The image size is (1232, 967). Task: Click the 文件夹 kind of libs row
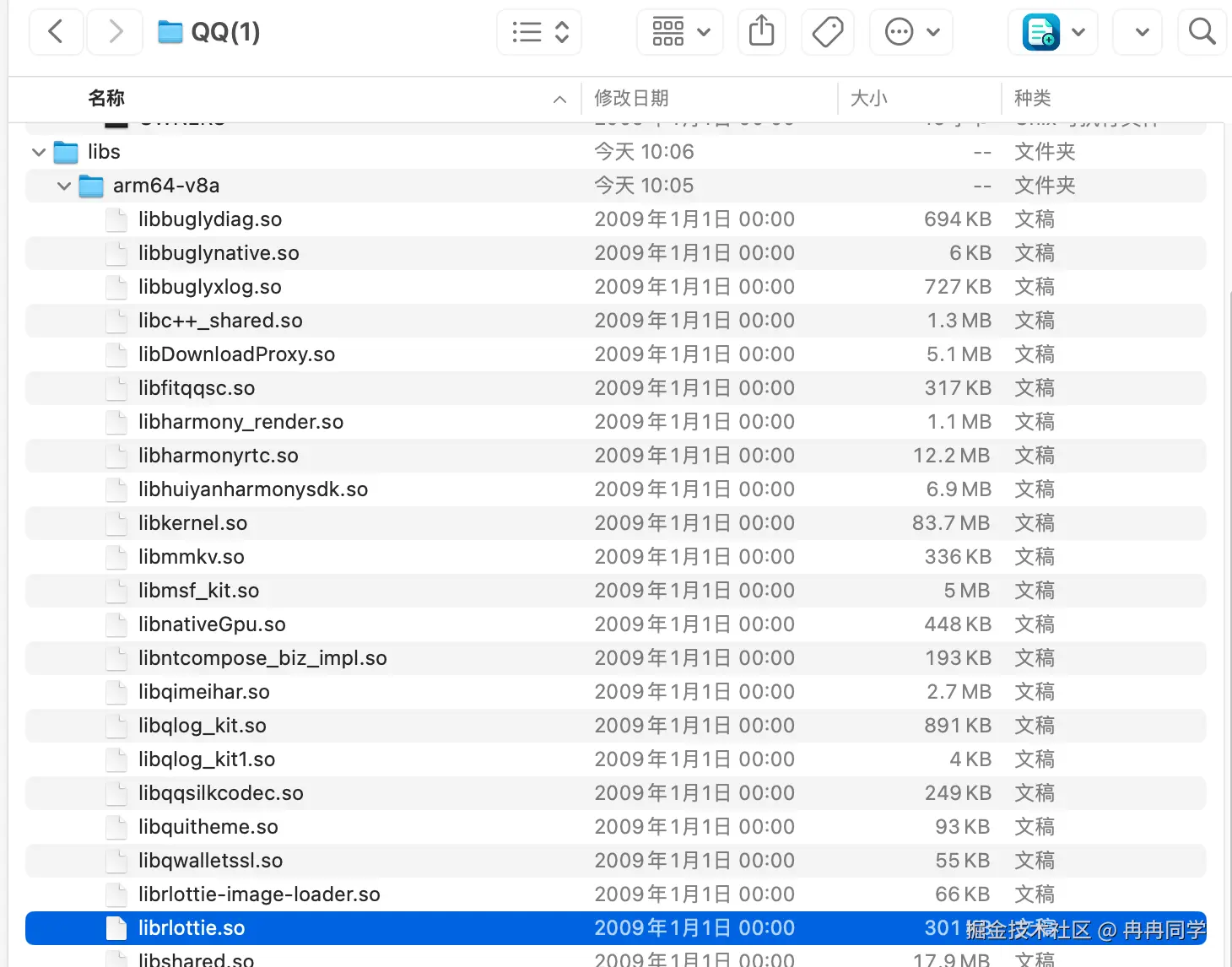[x=1045, y=152]
